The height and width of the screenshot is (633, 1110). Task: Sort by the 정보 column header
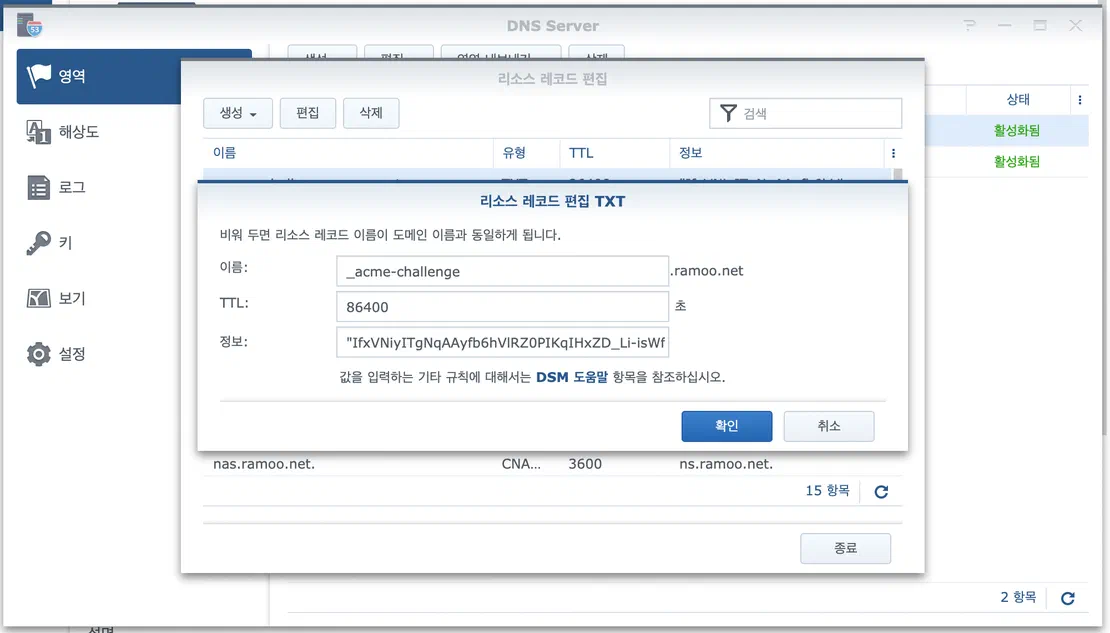tap(777, 153)
